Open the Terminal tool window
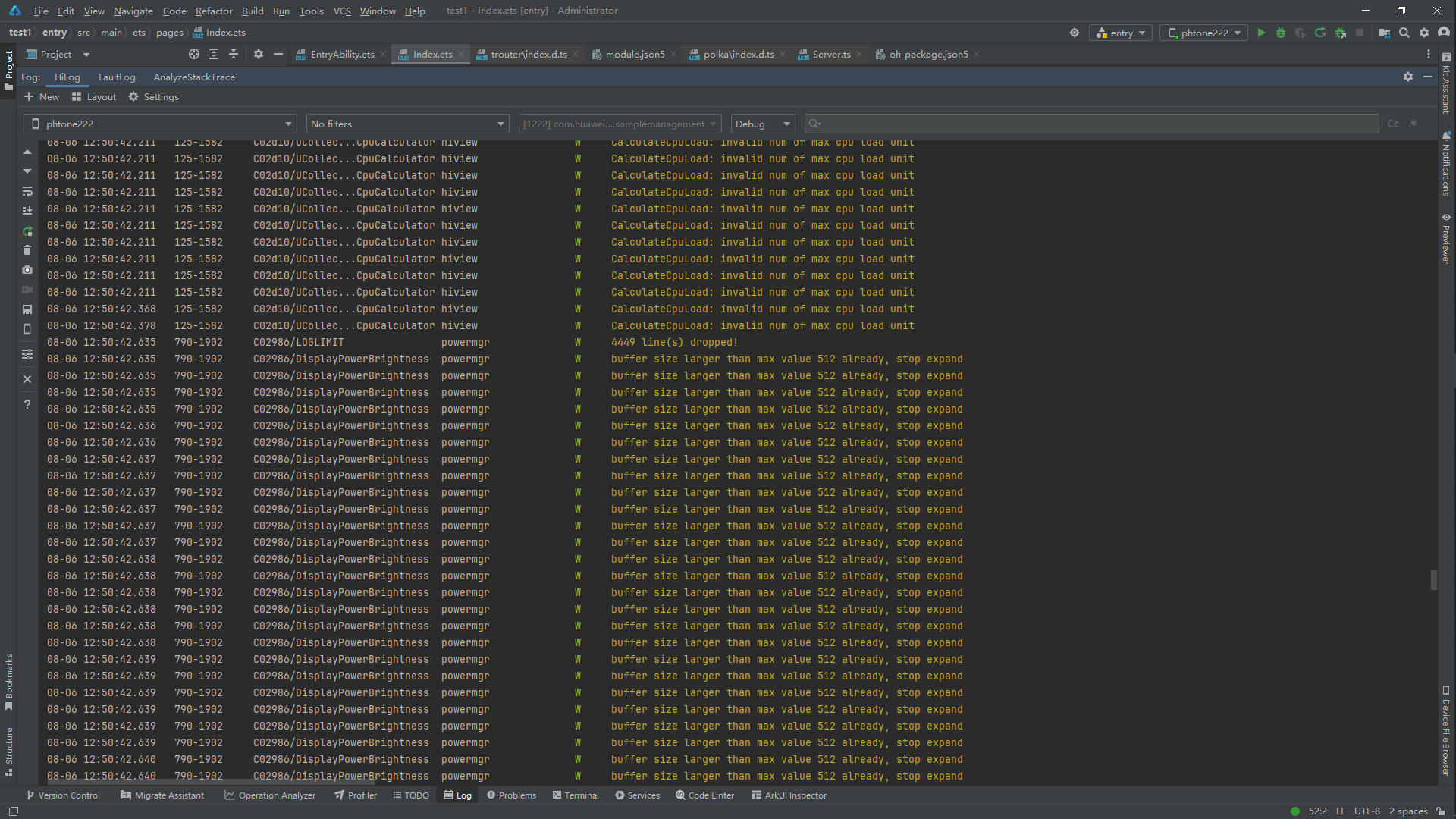 click(576, 795)
